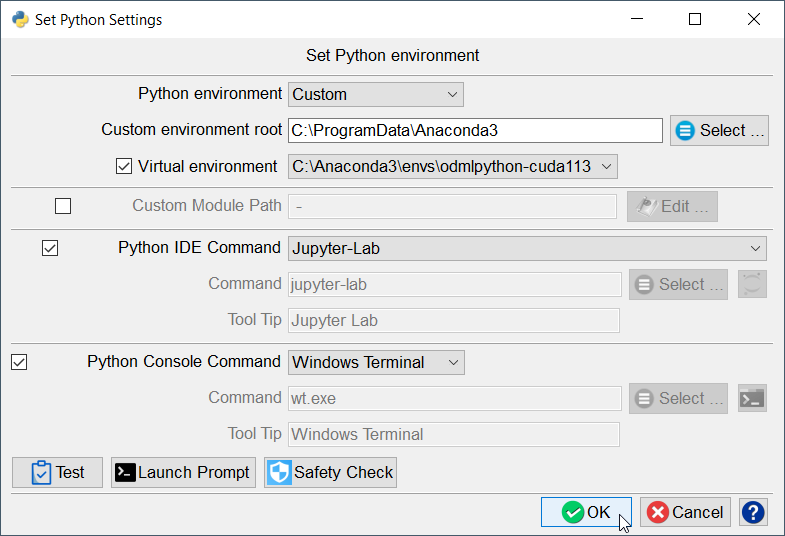Viewport: 785px width, 536px height.
Task: Launch the Python prompt console
Action: pos(183,472)
